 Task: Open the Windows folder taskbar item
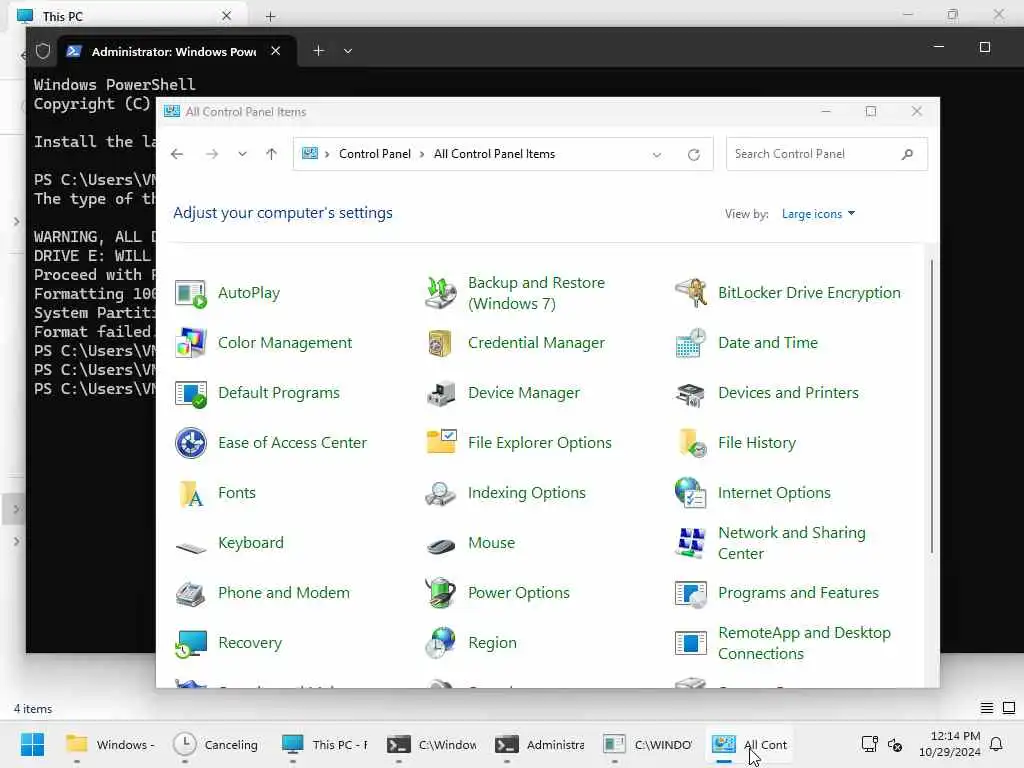pyautogui.click(x=110, y=744)
